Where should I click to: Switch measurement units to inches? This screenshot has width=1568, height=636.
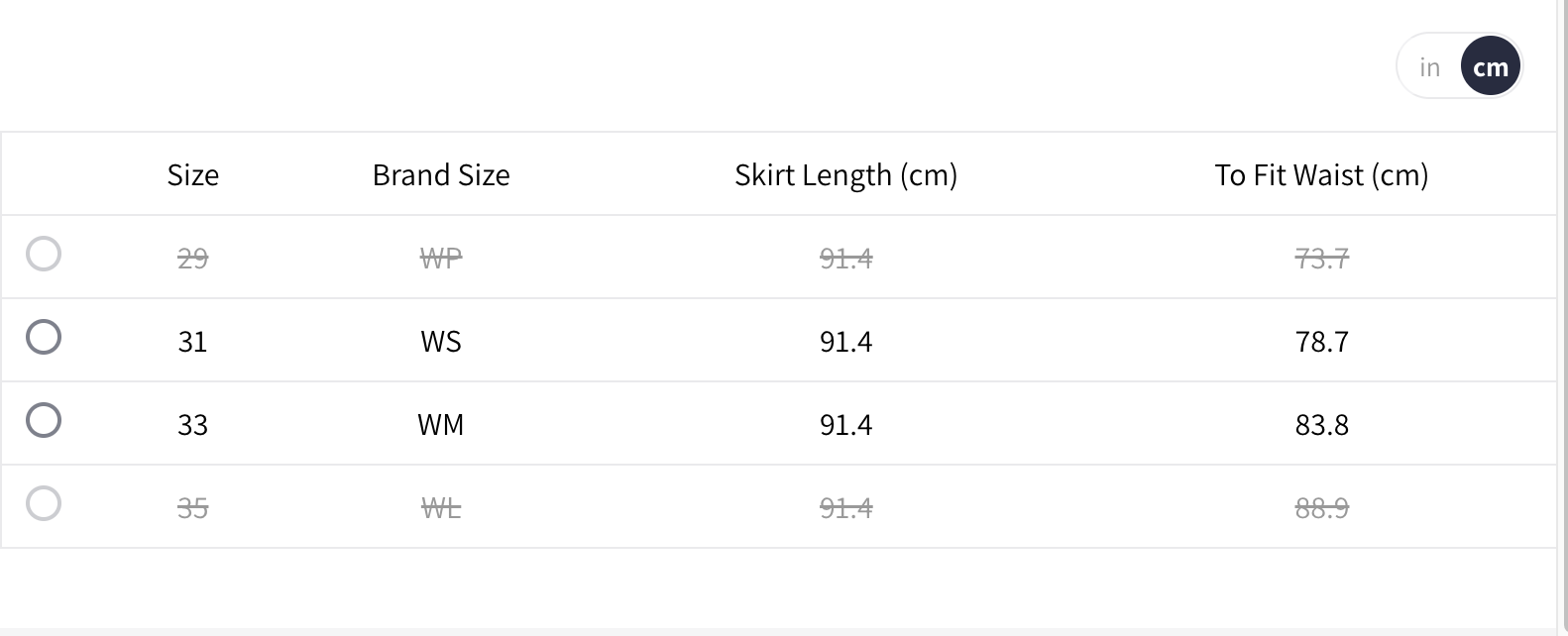(1429, 67)
